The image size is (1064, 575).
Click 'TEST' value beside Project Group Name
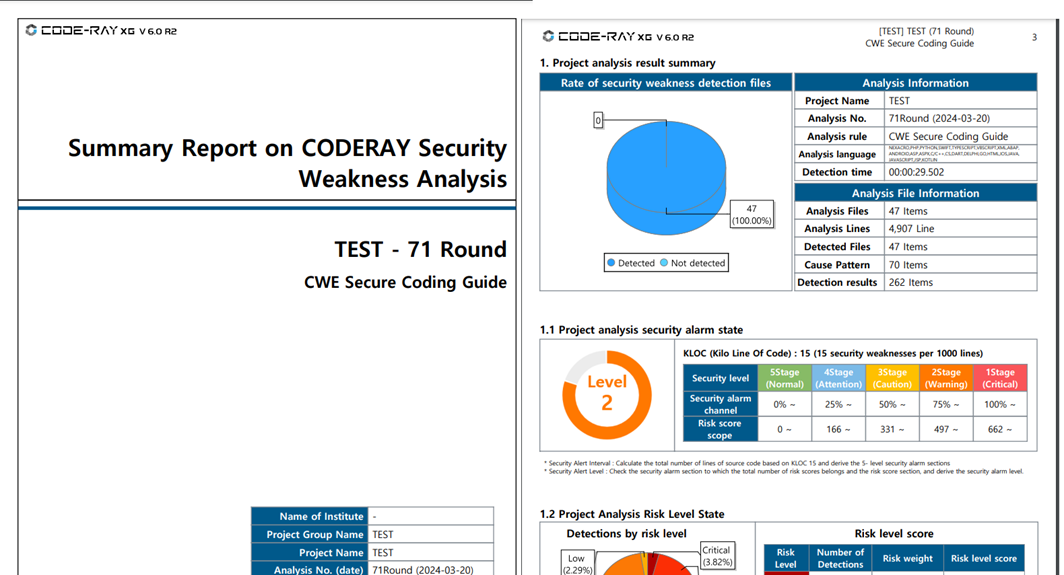coord(383,534)
